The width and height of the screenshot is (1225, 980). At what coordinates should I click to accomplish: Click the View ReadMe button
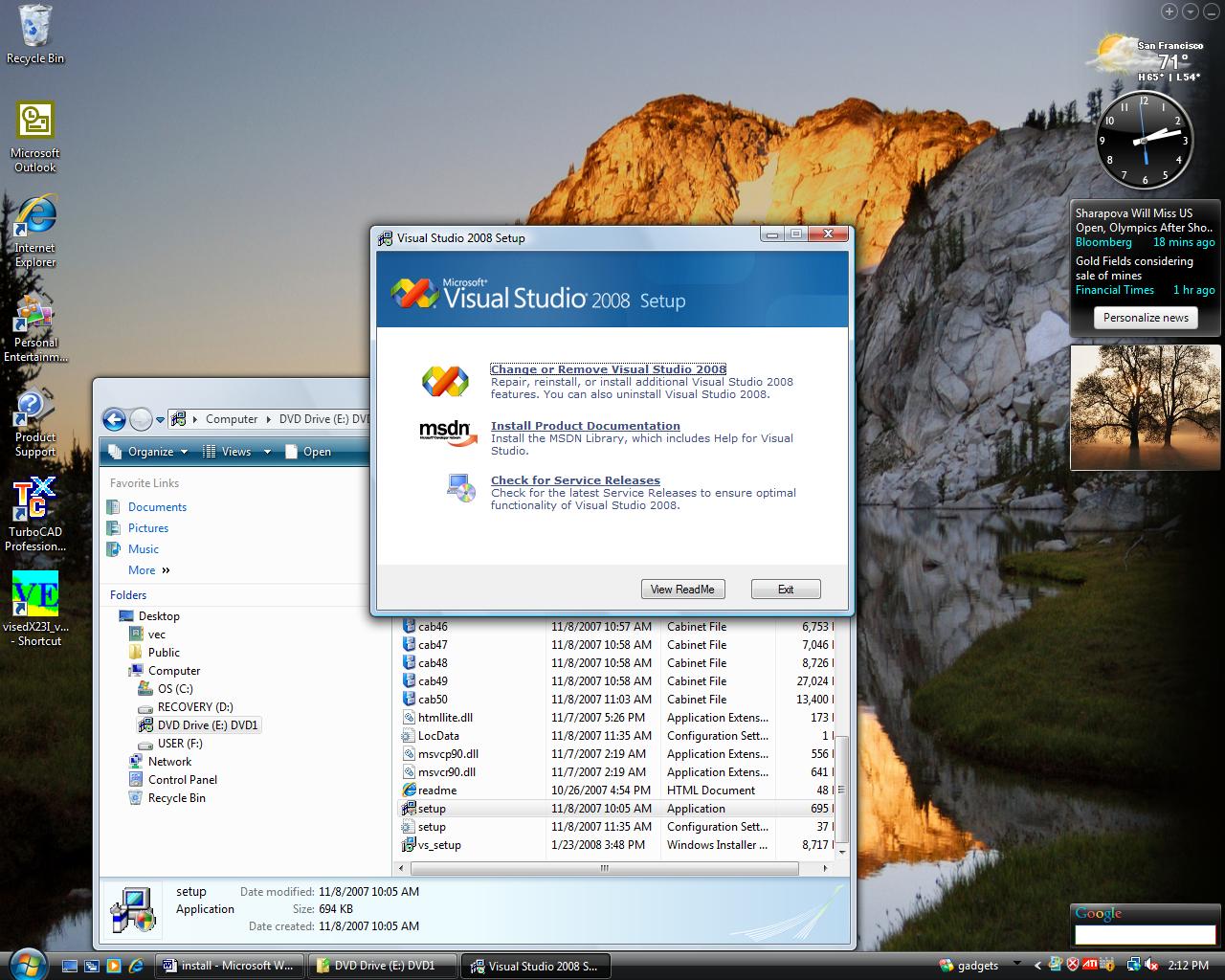click(x=682, y=590)
